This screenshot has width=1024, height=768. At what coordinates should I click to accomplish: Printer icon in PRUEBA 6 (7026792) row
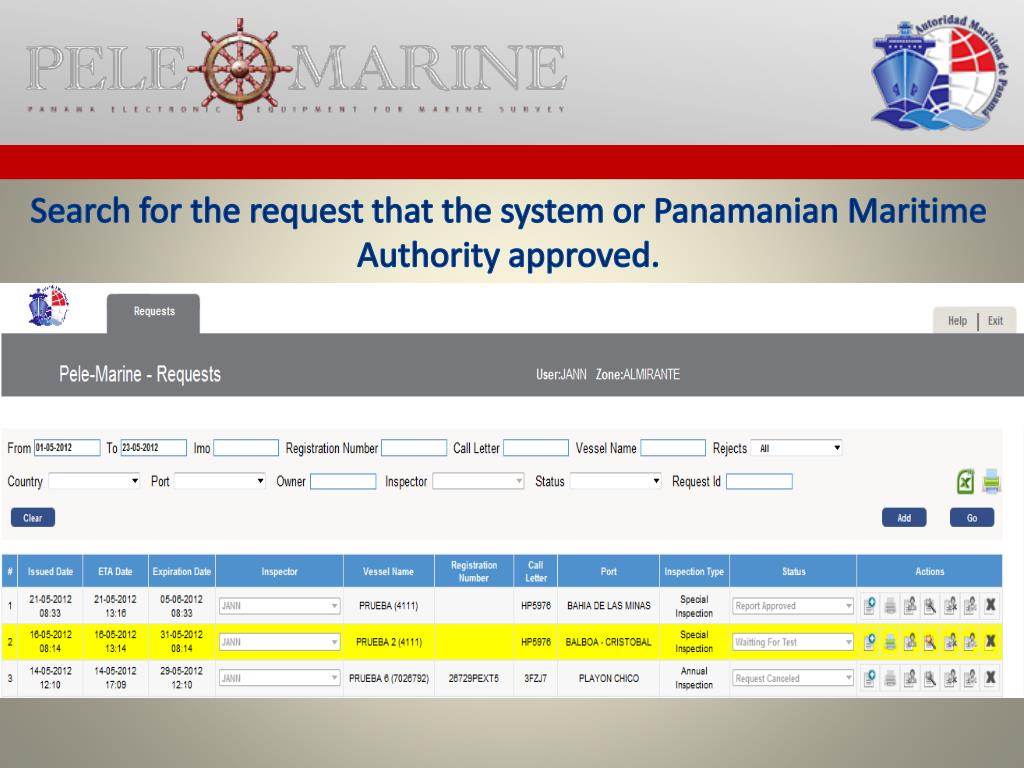point(890,679)
